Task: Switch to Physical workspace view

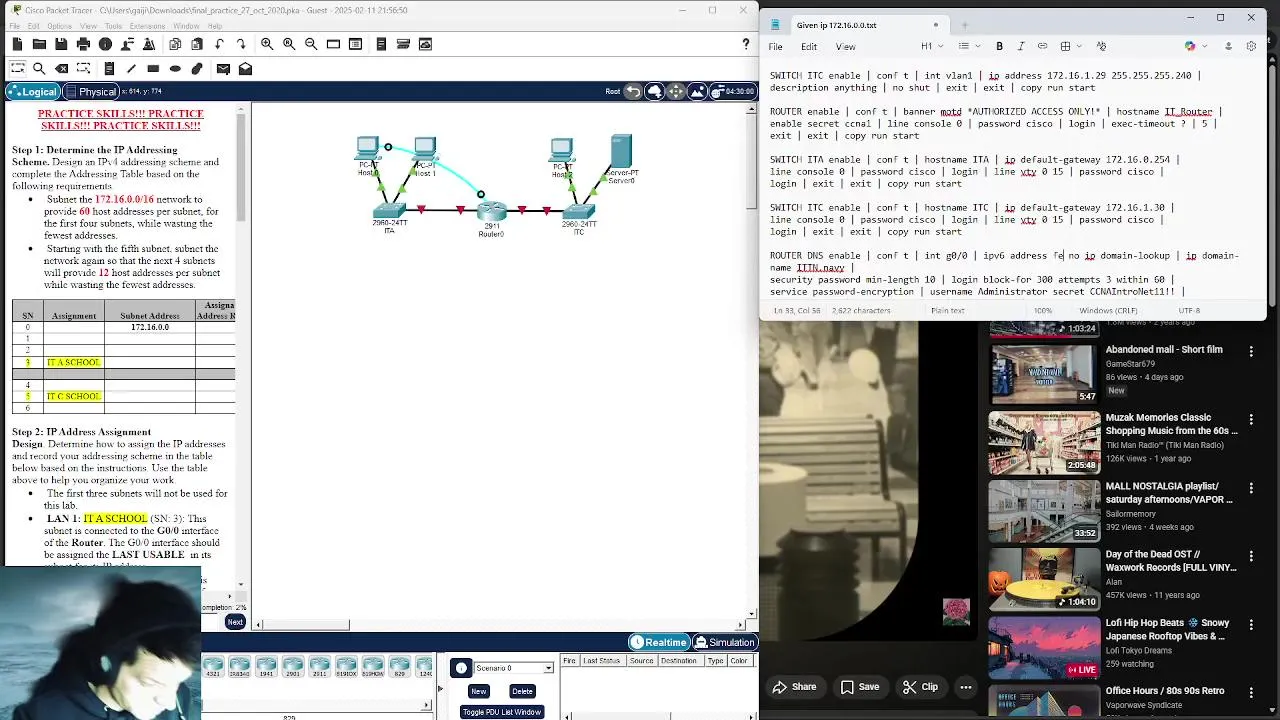Action: click(91, 91)
